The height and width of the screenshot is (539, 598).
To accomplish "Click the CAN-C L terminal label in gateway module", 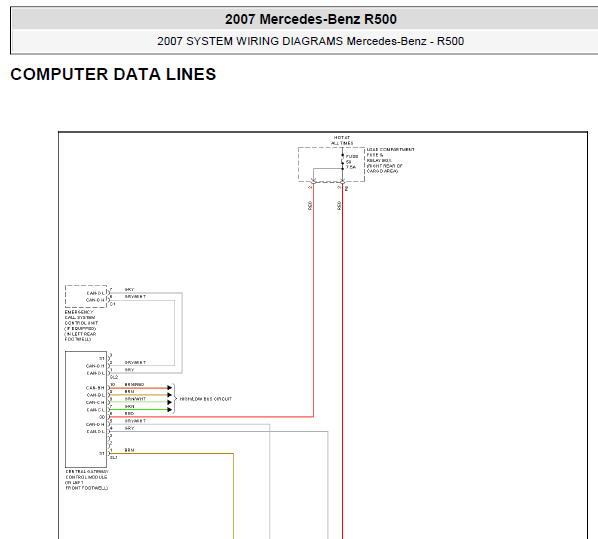I will point(95,410).
